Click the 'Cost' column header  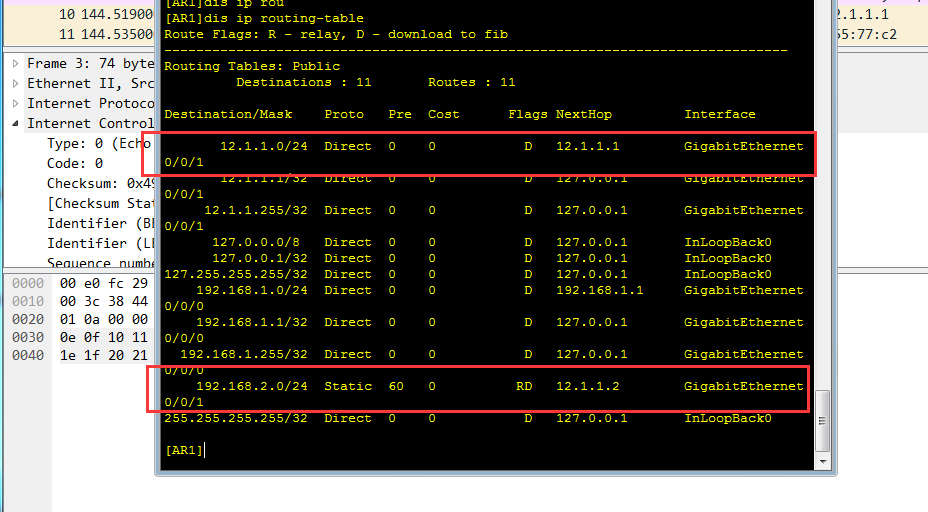coord(444,114)
